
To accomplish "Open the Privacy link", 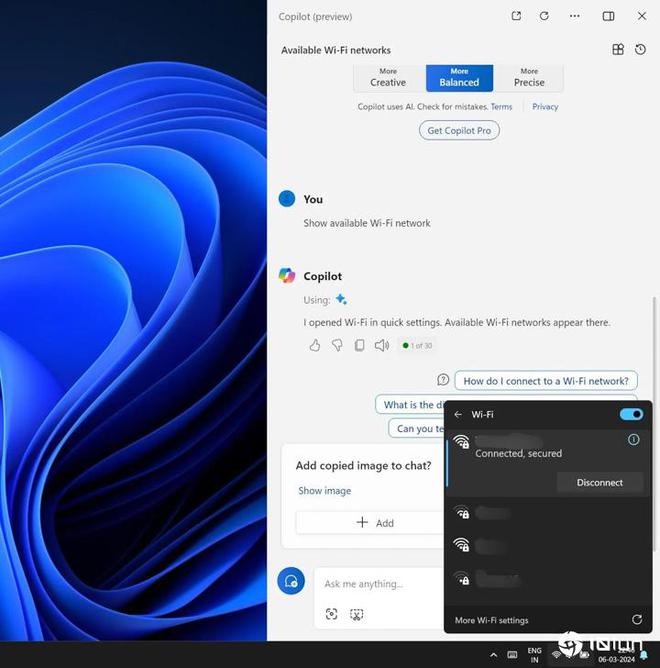I will (x=545, y=107).
